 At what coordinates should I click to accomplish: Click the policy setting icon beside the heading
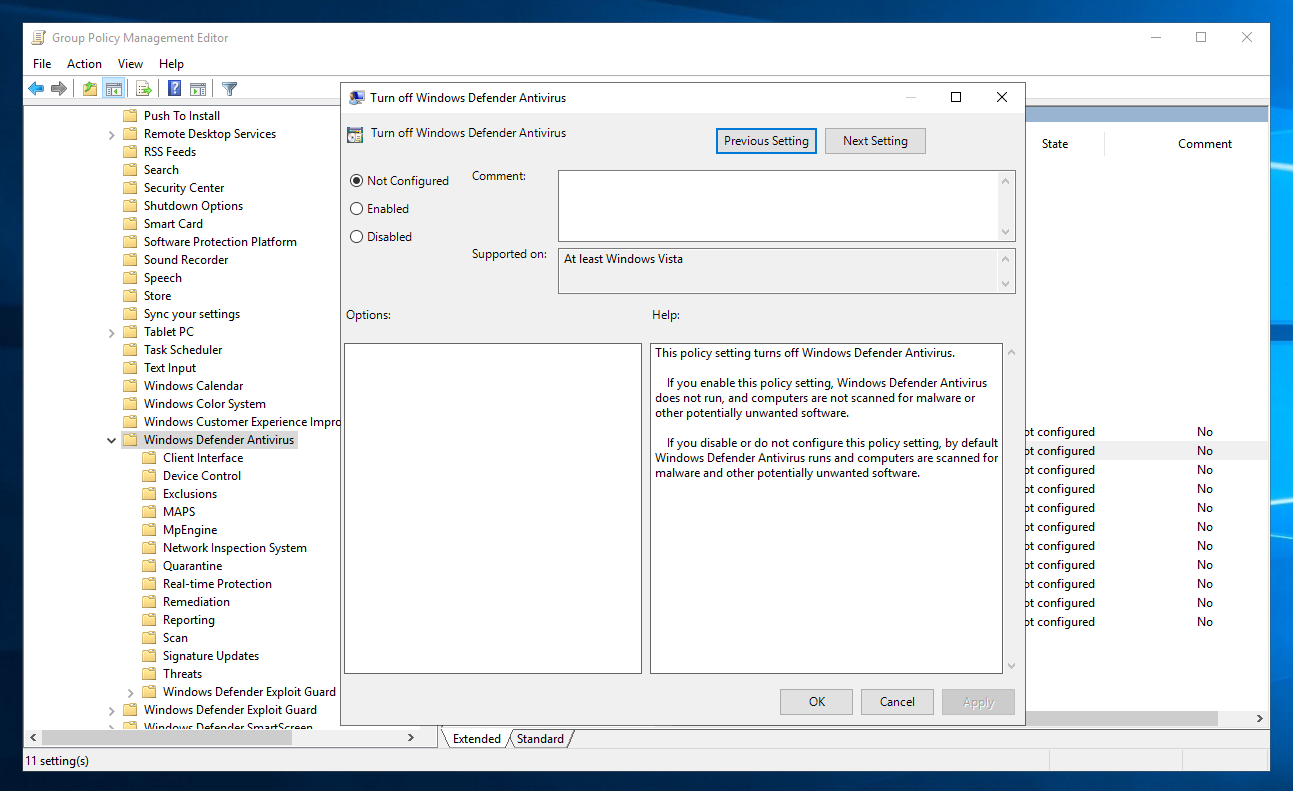click(354, 133)
